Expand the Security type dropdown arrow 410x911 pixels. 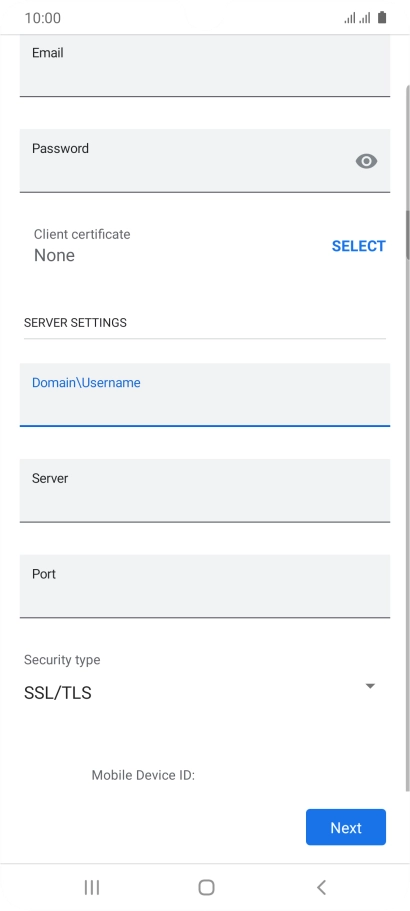(370, 686)
